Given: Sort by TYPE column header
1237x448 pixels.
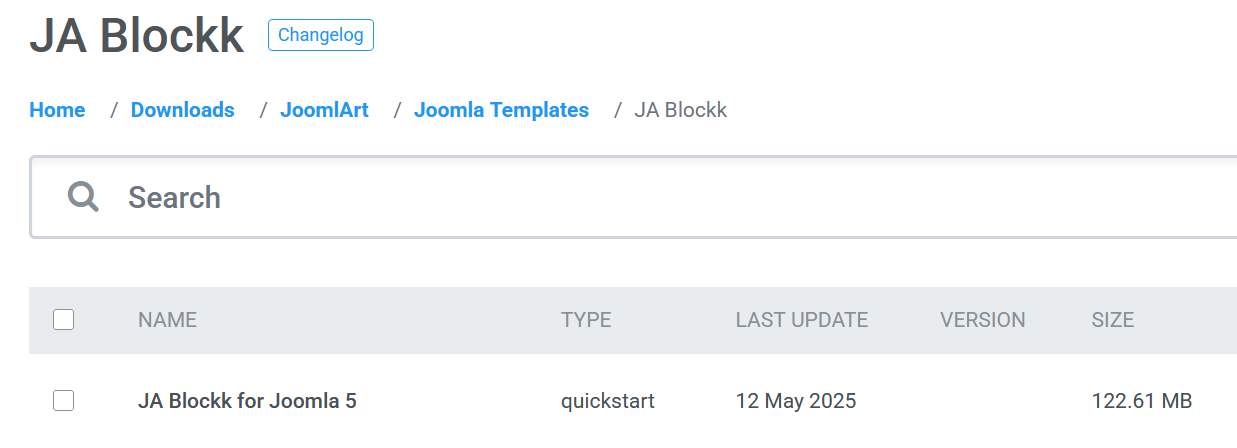Looking at the screenshot, I should point(586,320).
